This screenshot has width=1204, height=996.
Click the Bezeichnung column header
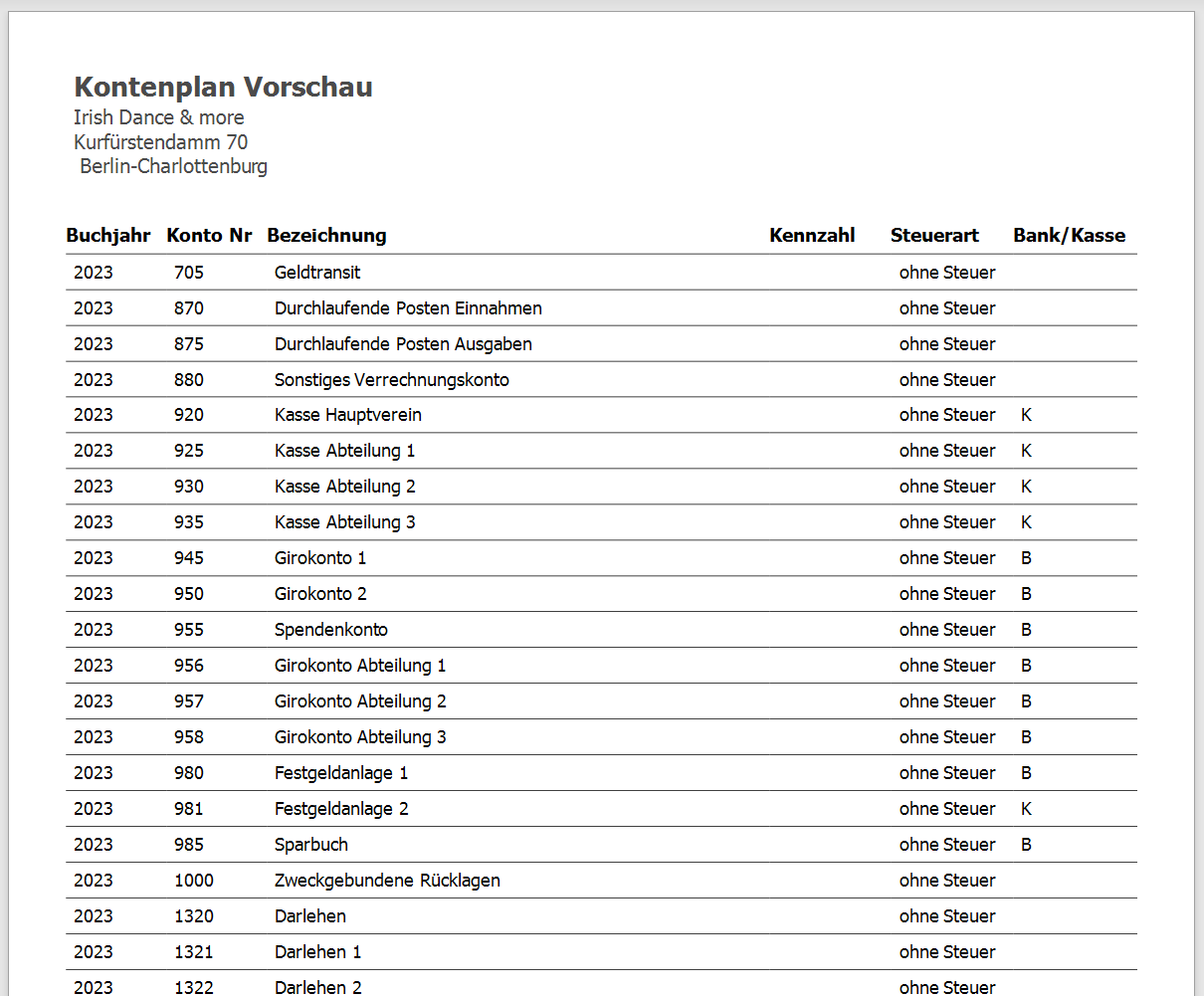coord(326,235)
